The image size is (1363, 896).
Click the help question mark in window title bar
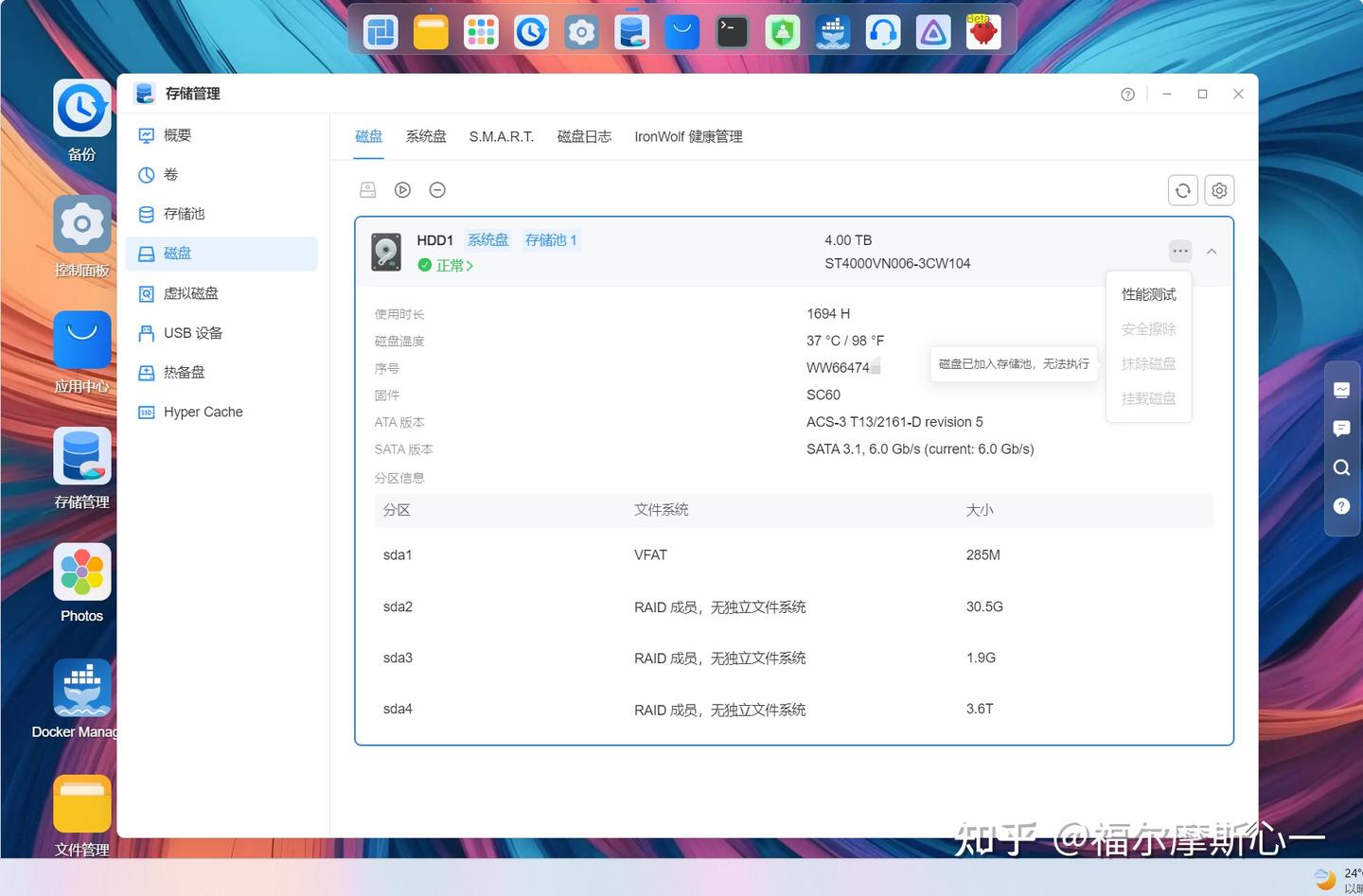pos(1127,95)
